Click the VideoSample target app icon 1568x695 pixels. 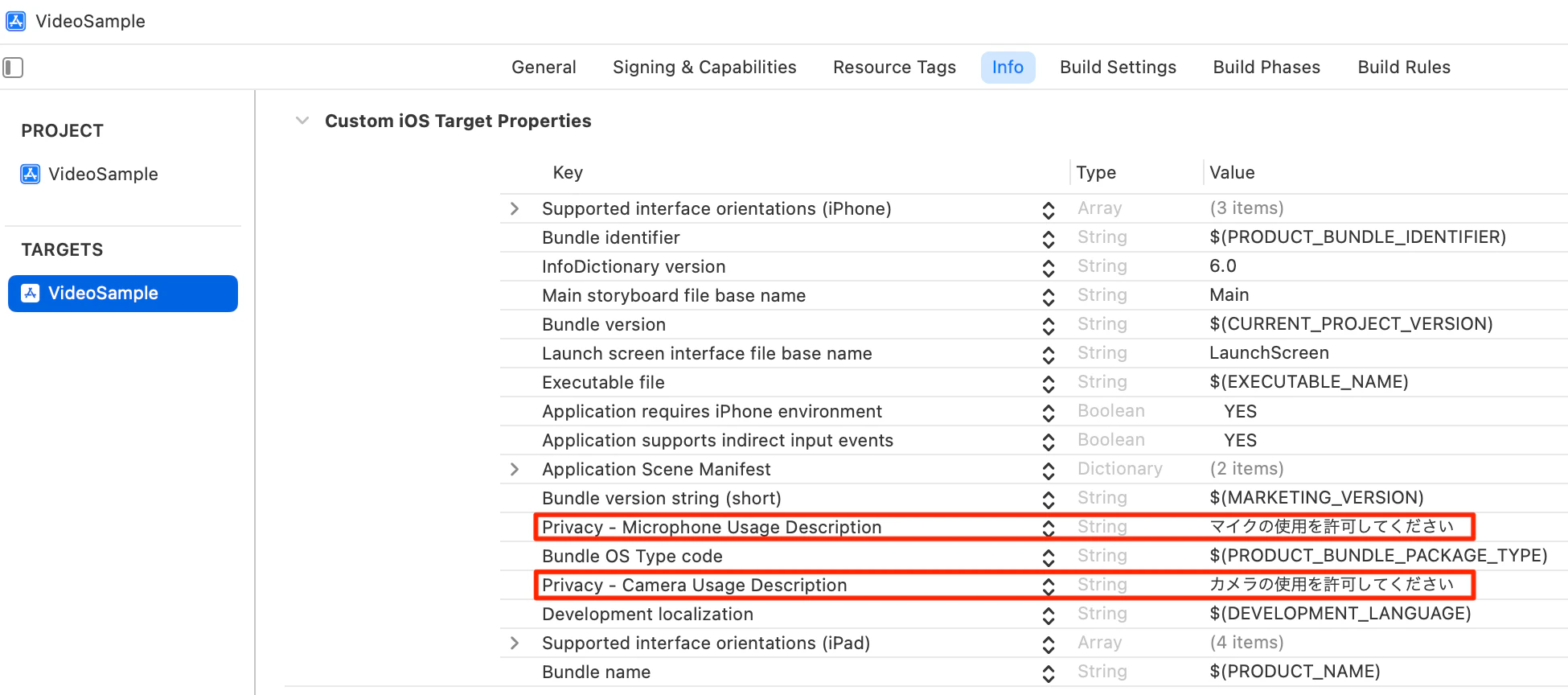[31, 293]
